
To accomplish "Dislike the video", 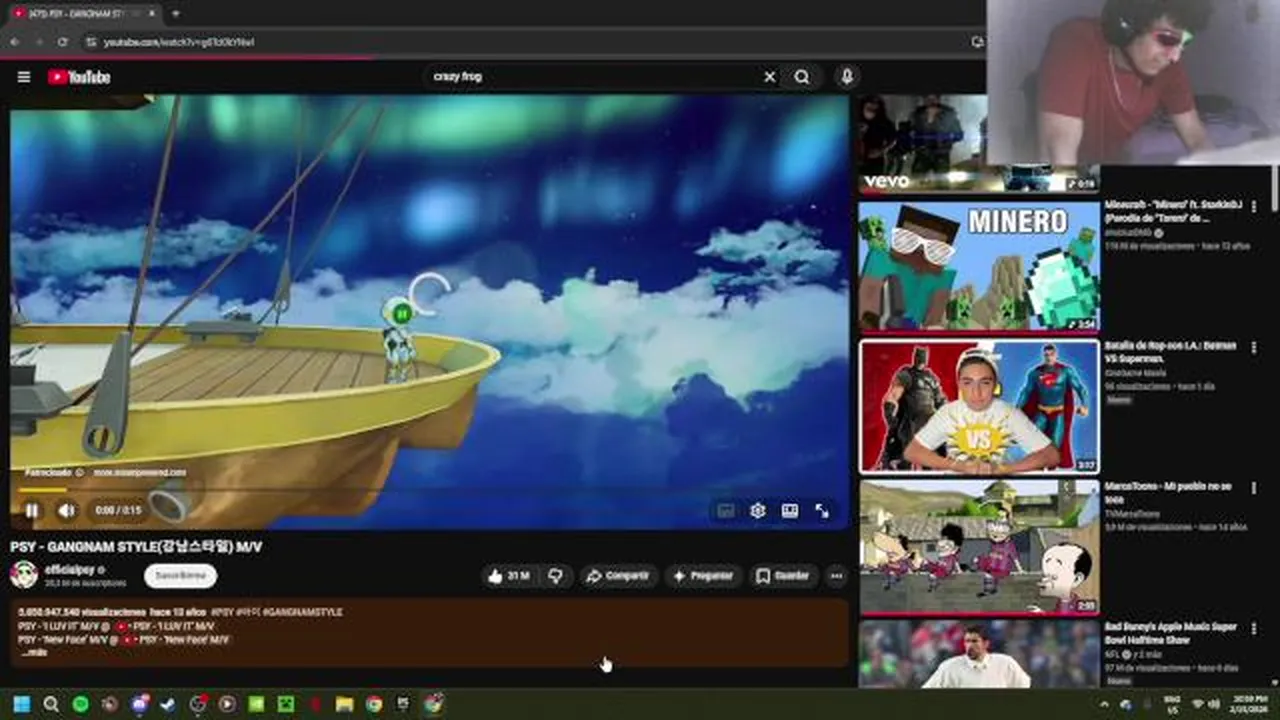I will pyautogui.click(x=556, y=576).
